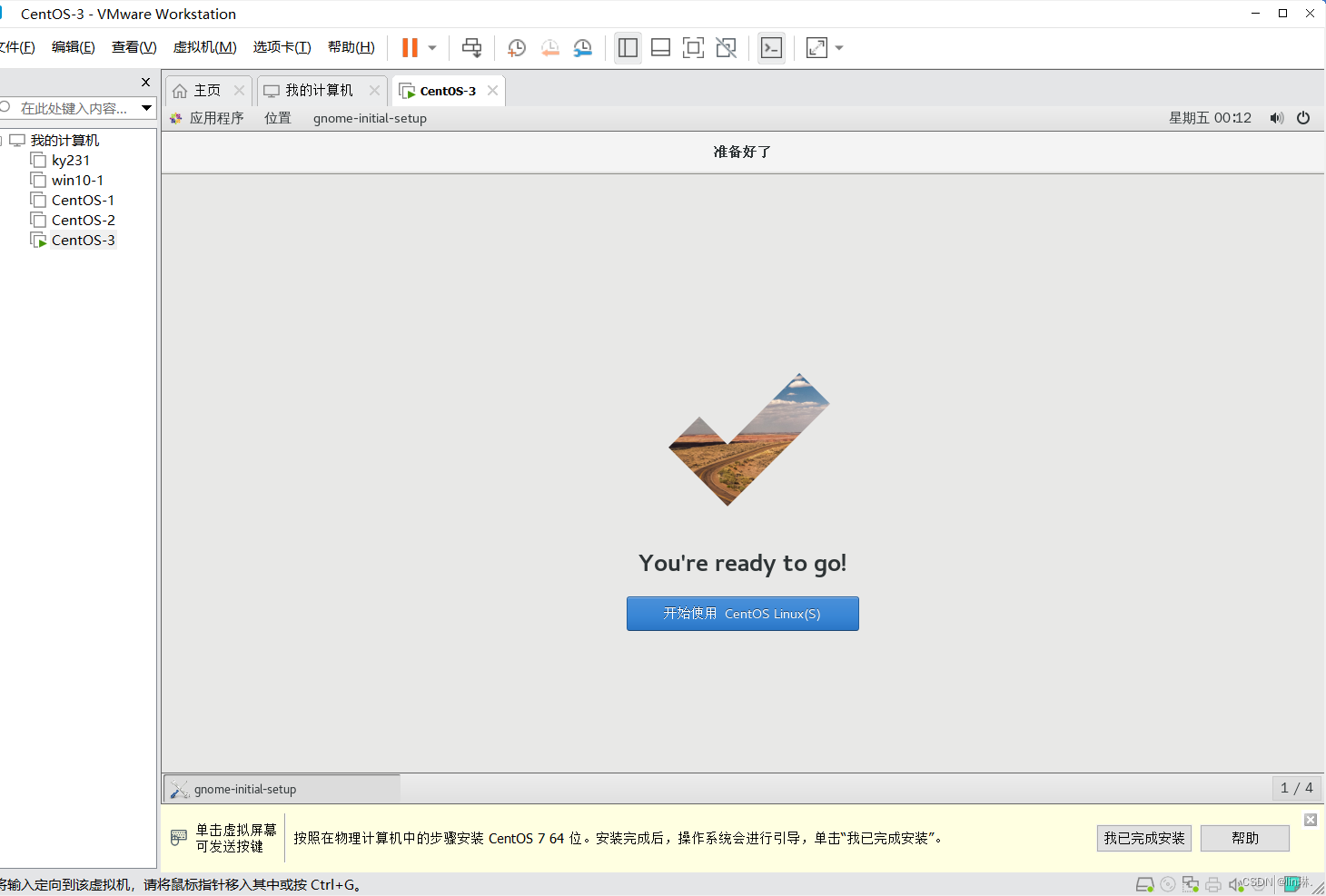Viewport: 1326px width, 896px height.
Task: Click the GNOME volume icon
Action: tap(1277, 118)
